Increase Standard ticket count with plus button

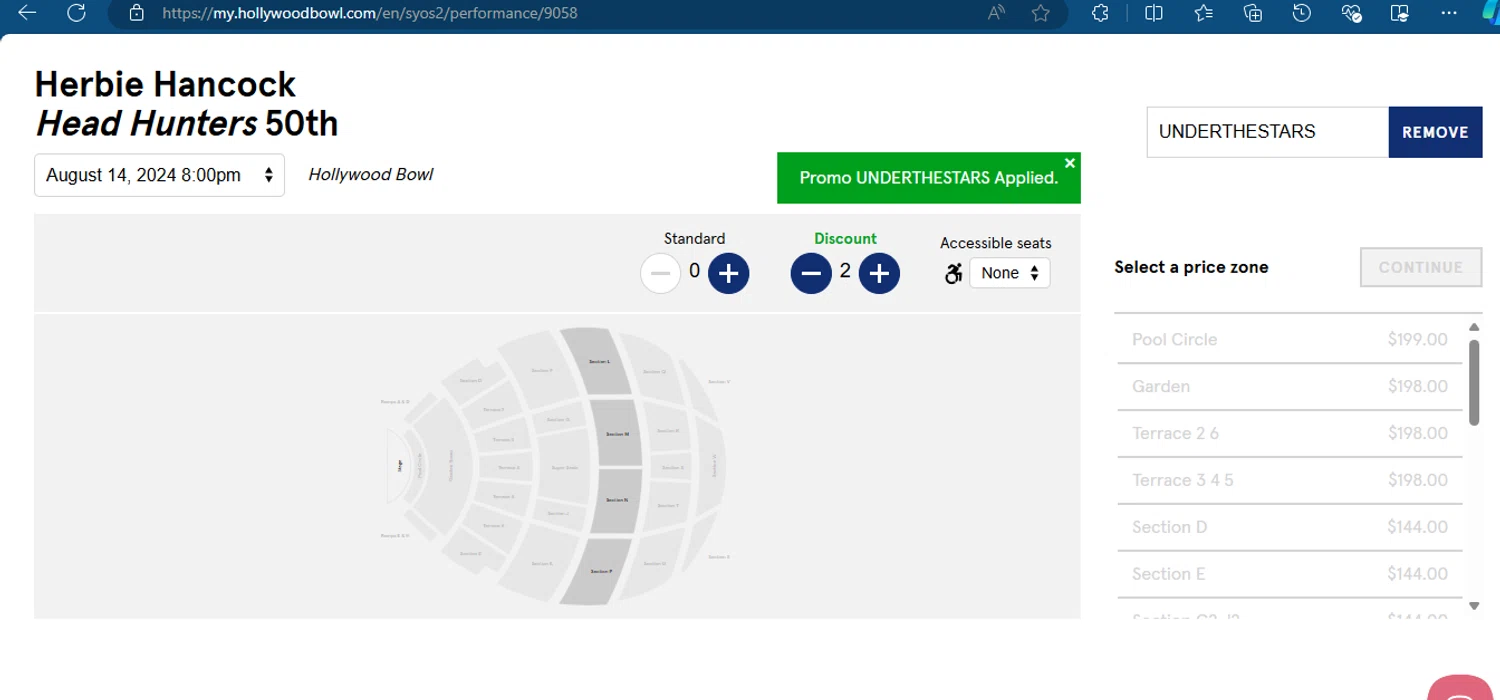728,273
